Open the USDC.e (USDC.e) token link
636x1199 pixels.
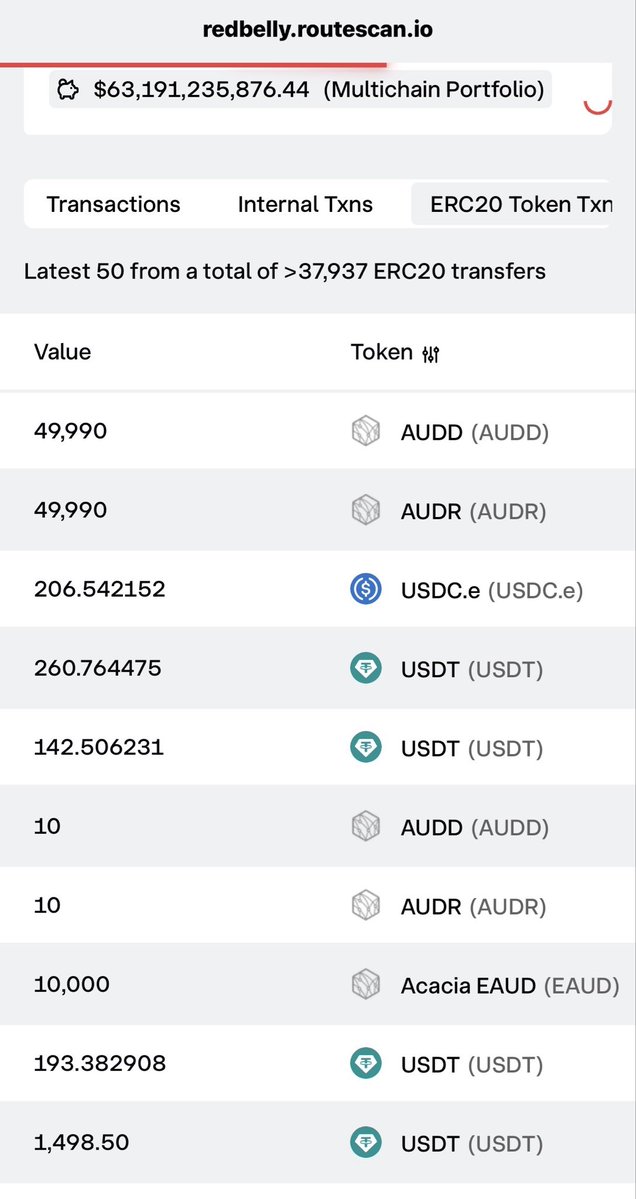pyautogui.click(x=492, y=590)
